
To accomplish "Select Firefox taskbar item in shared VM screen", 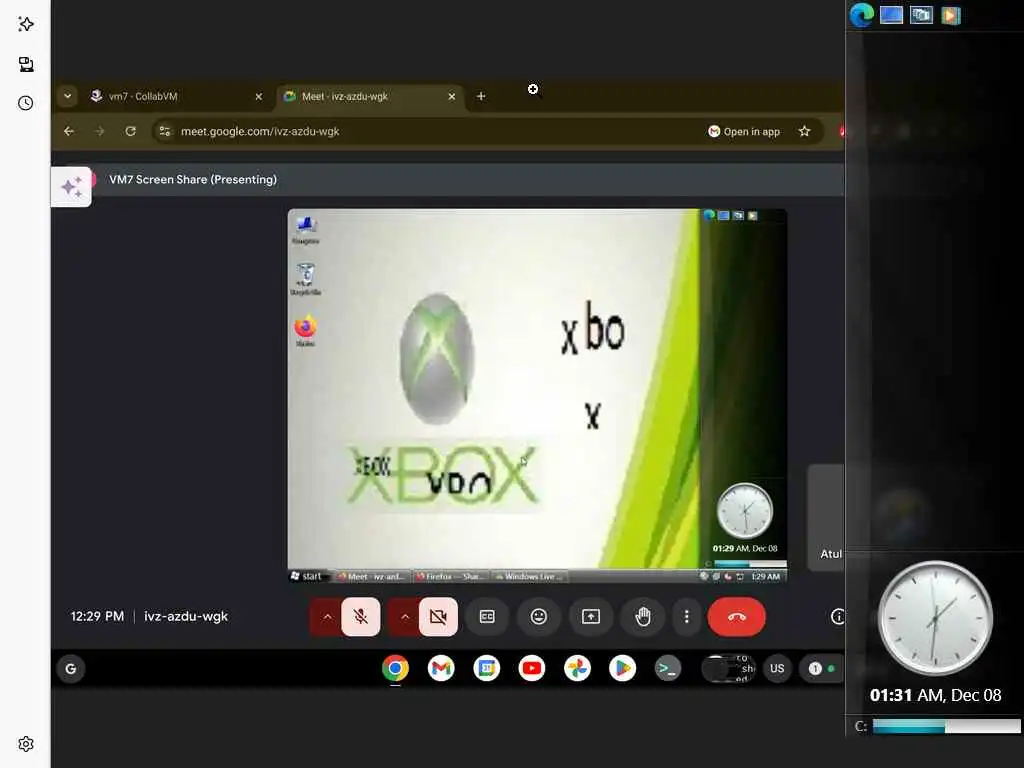I will (451, 576).
